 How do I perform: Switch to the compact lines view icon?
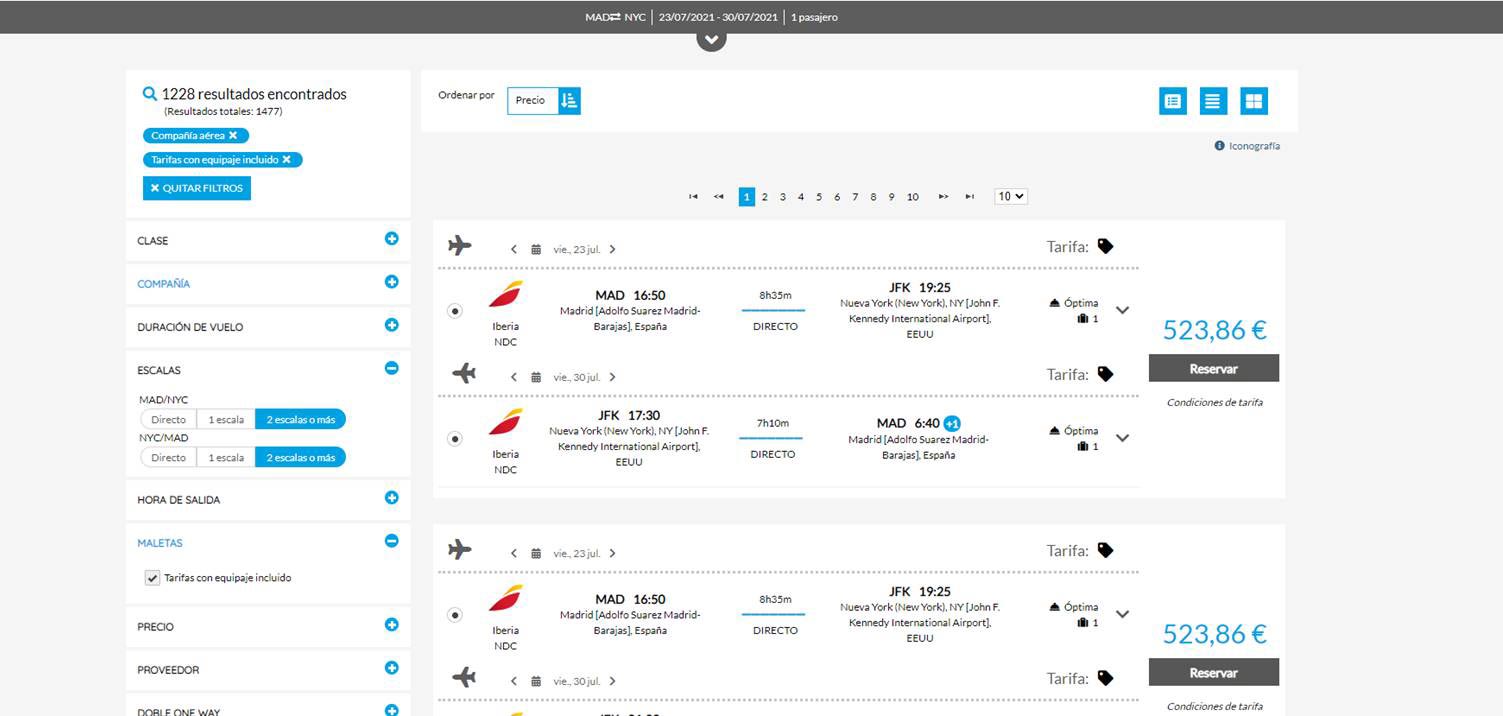pos(1213,101)
